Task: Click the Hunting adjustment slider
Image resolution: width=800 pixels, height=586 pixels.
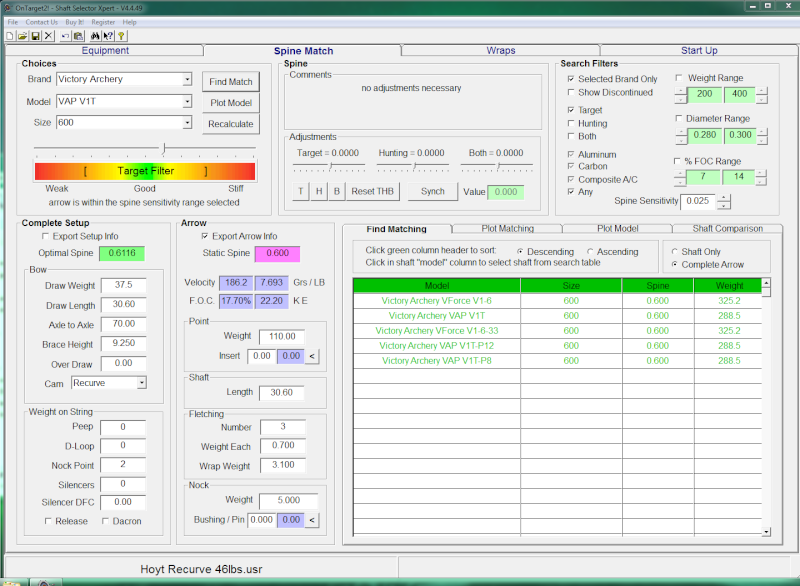Action: click(x=413, y=166)
